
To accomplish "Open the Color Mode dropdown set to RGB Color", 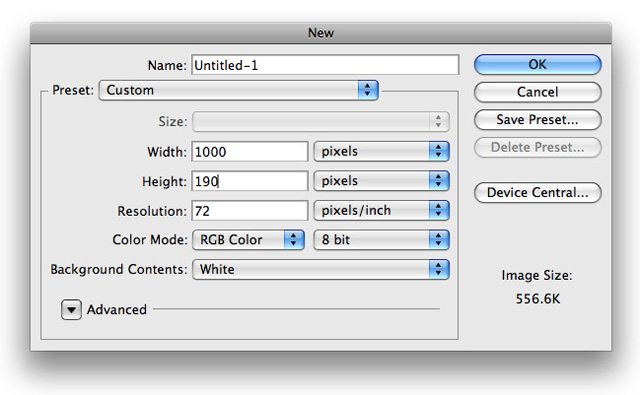I will (x=248, y=240).
